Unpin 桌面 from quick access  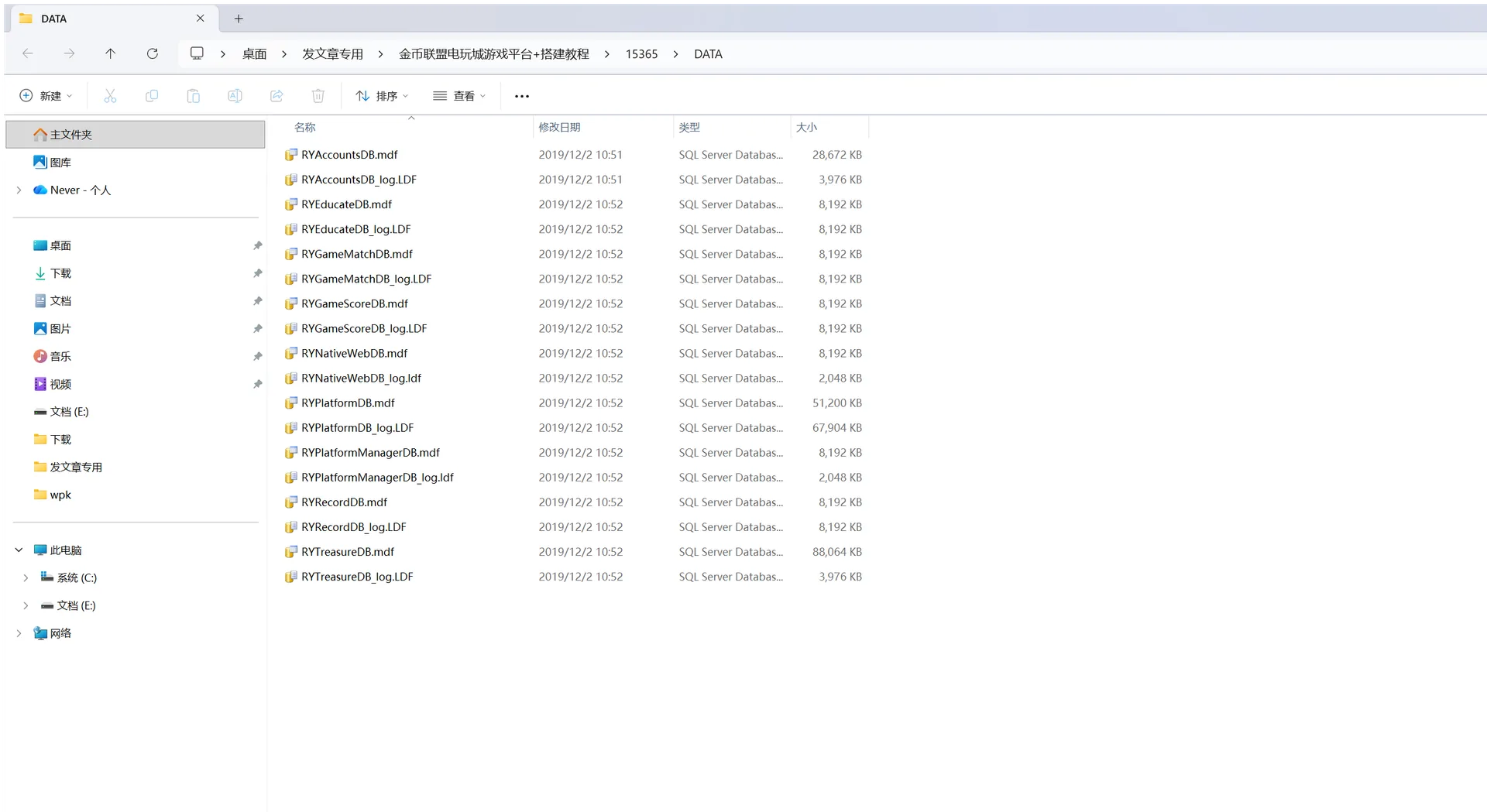257,245
